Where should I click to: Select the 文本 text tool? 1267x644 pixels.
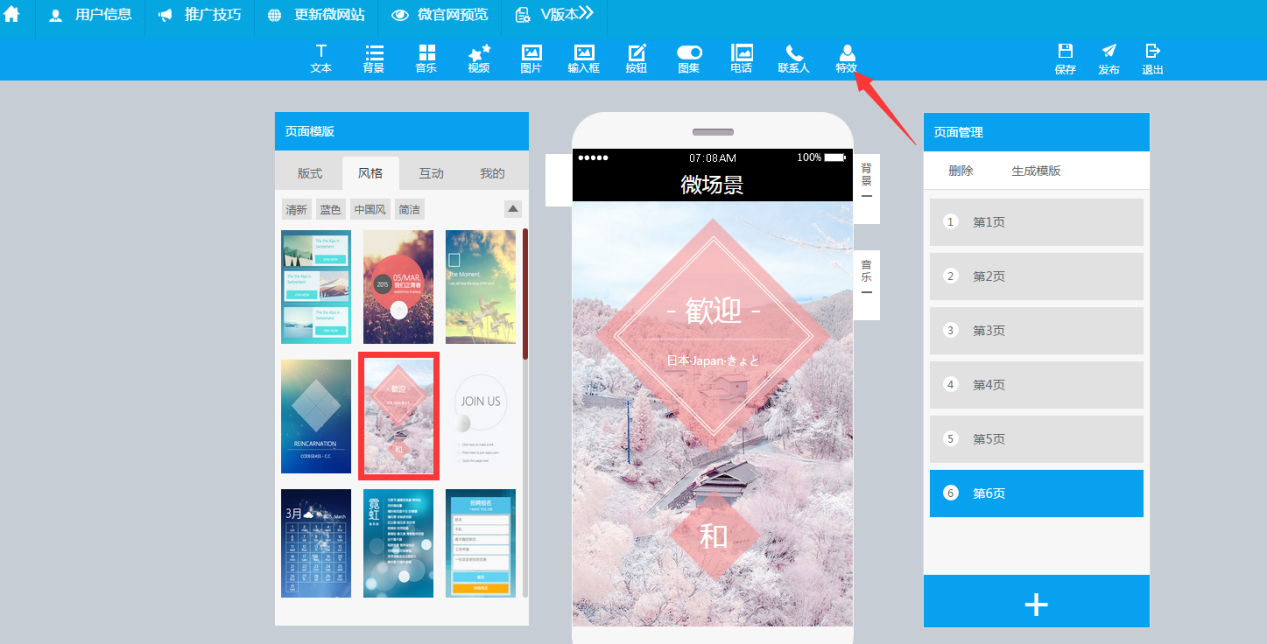tap(321, 58)
